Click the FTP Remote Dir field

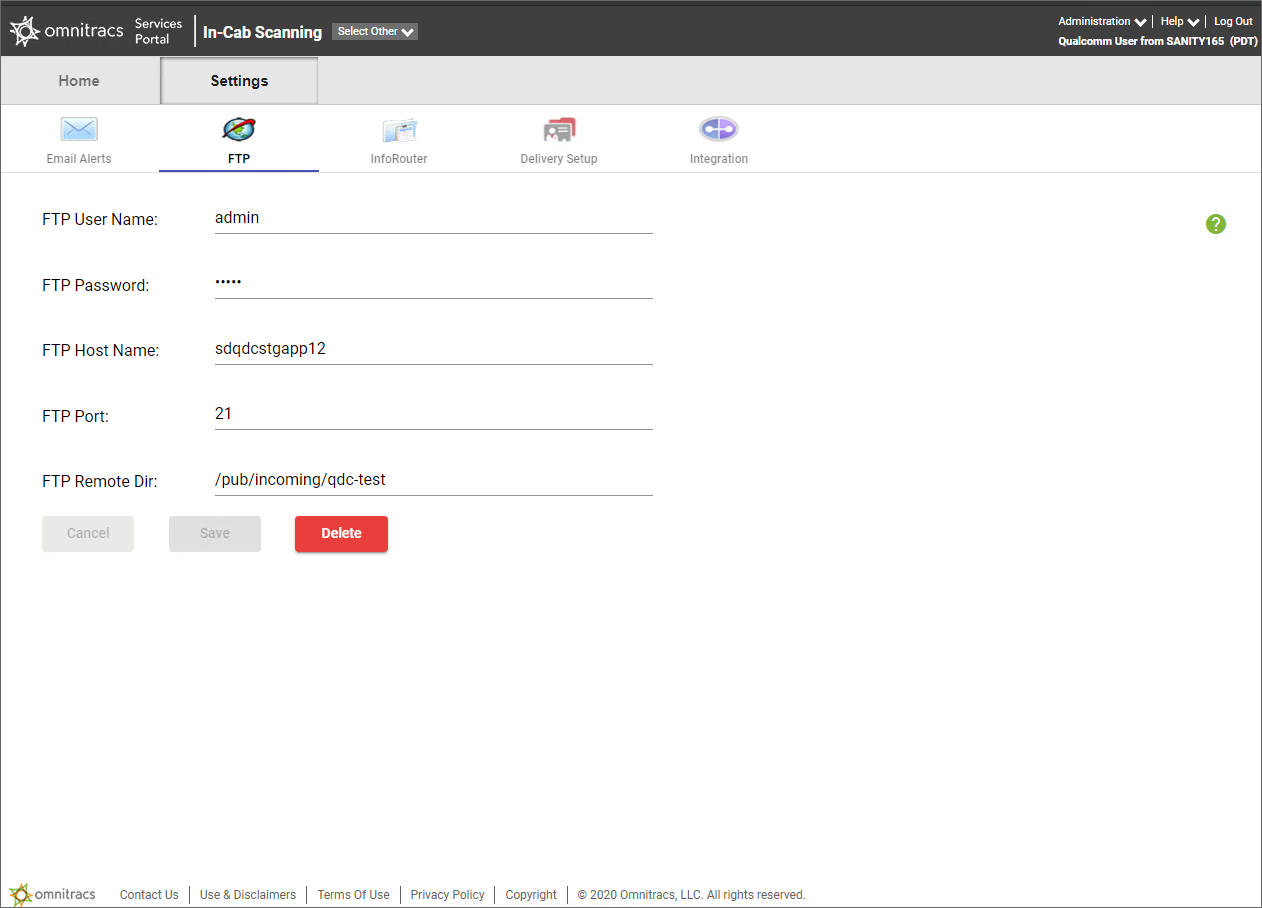coord(433,480)
